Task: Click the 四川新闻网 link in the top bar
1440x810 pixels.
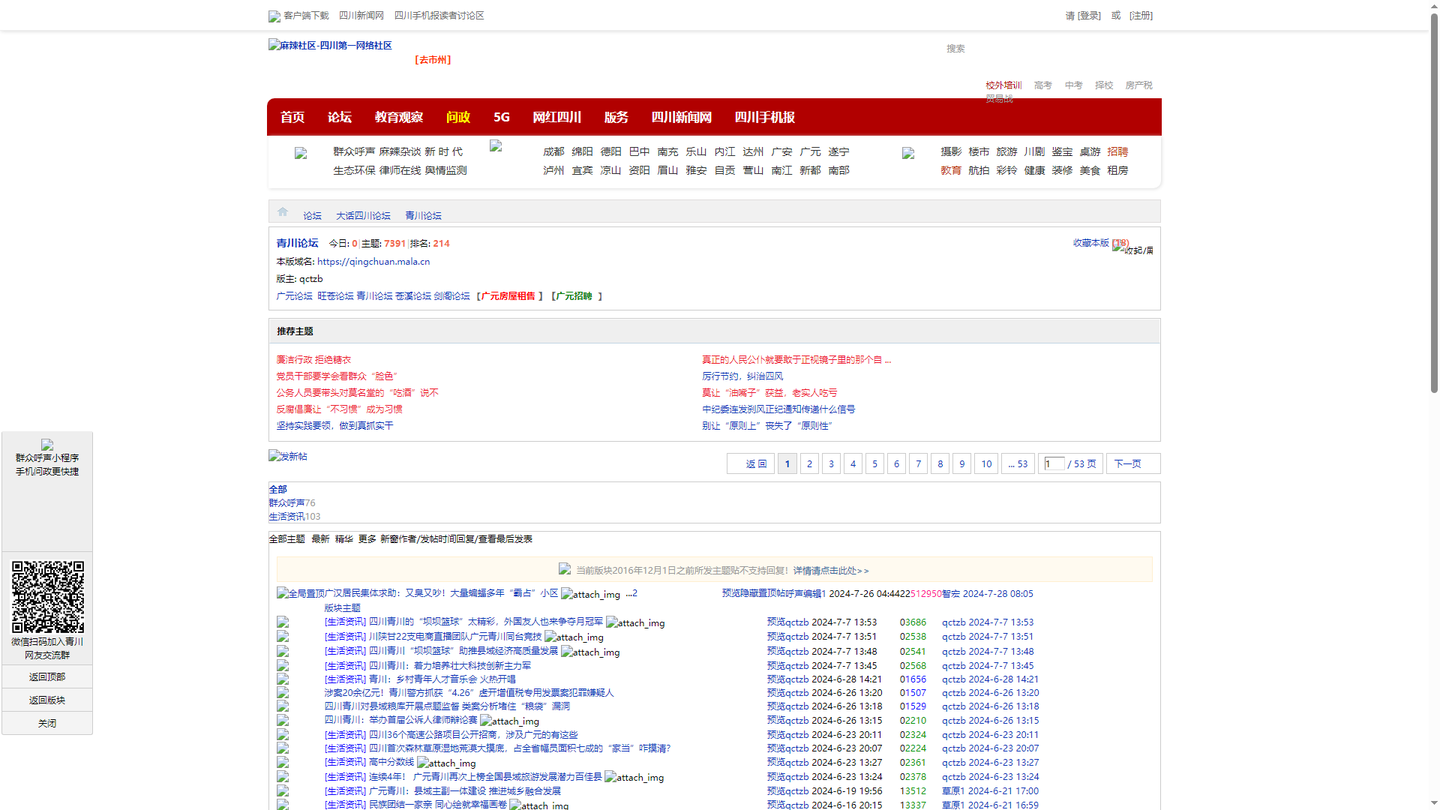Action: click(361, 16)
